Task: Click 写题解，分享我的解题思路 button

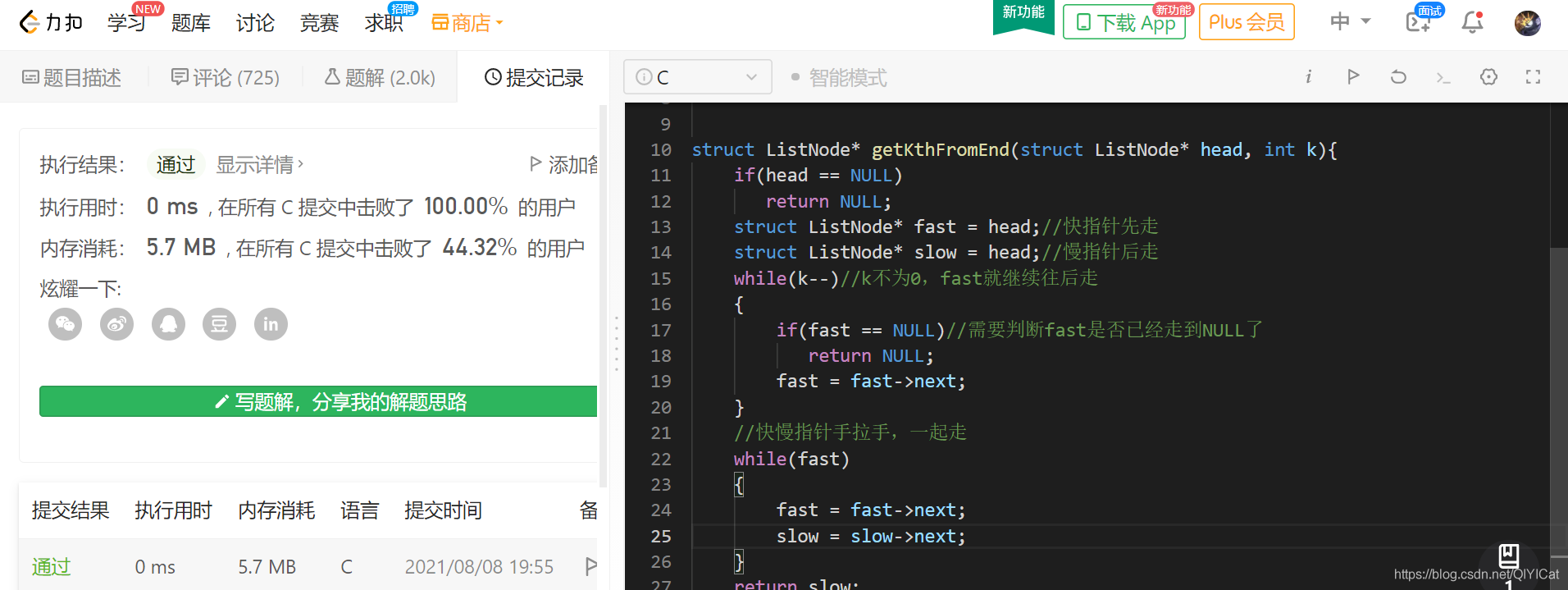Action: (x=318, y=401)
